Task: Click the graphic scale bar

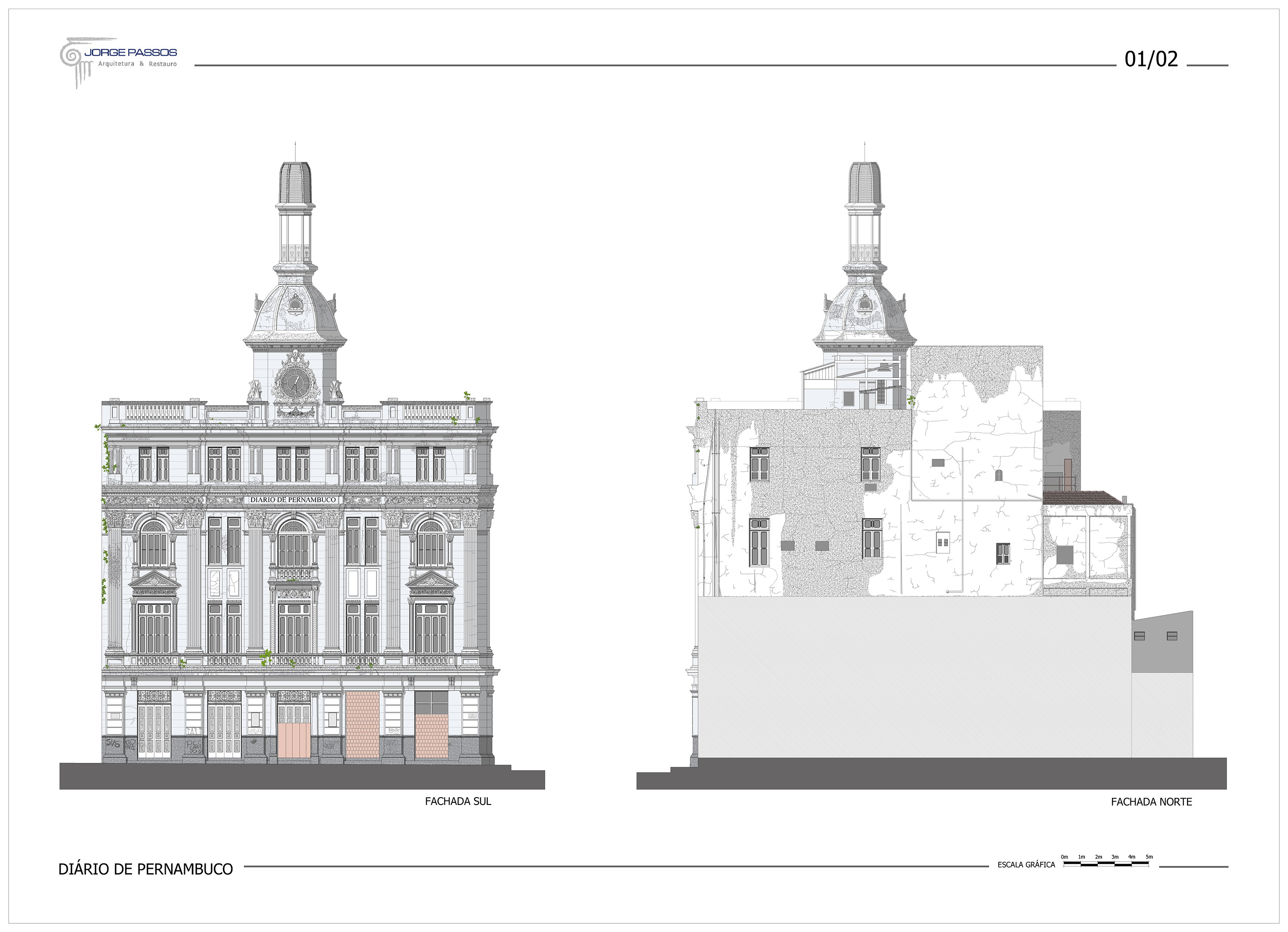Action: (x=1106, y=864)
